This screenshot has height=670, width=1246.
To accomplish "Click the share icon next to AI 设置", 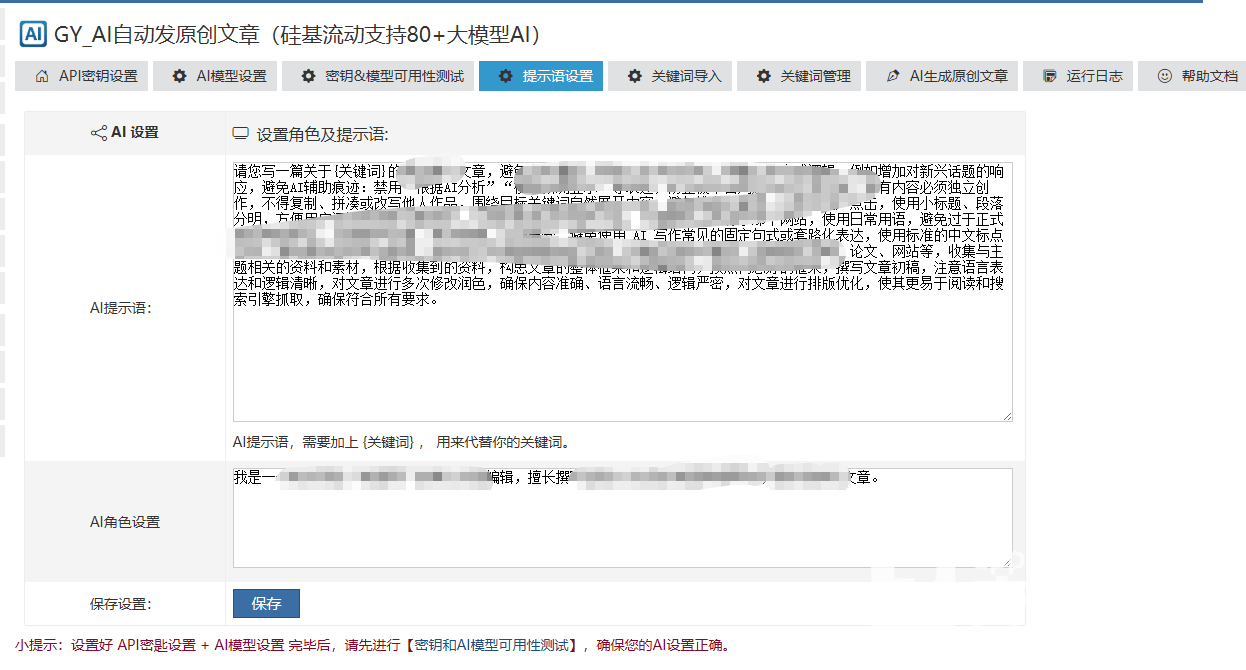I will (98, 133).
